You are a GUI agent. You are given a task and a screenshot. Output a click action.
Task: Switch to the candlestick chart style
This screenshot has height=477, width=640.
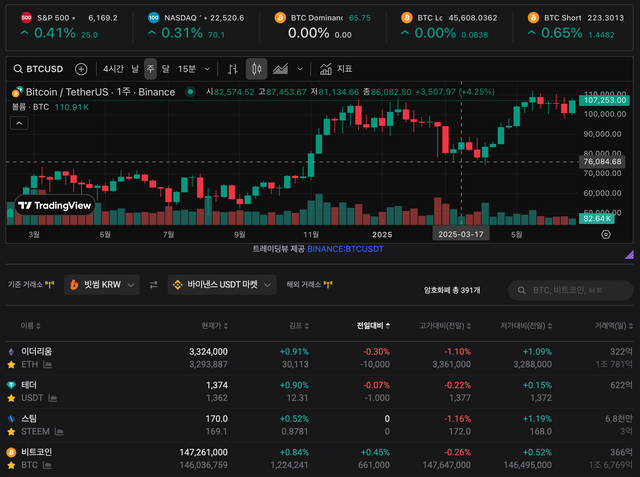click(x=256, y=69)
